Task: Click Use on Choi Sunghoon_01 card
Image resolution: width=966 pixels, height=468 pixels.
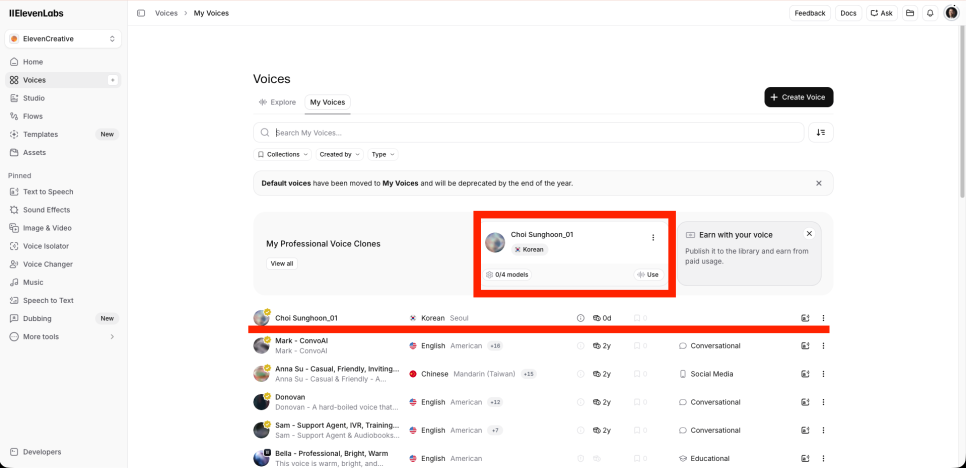Action: coord(648,275)
